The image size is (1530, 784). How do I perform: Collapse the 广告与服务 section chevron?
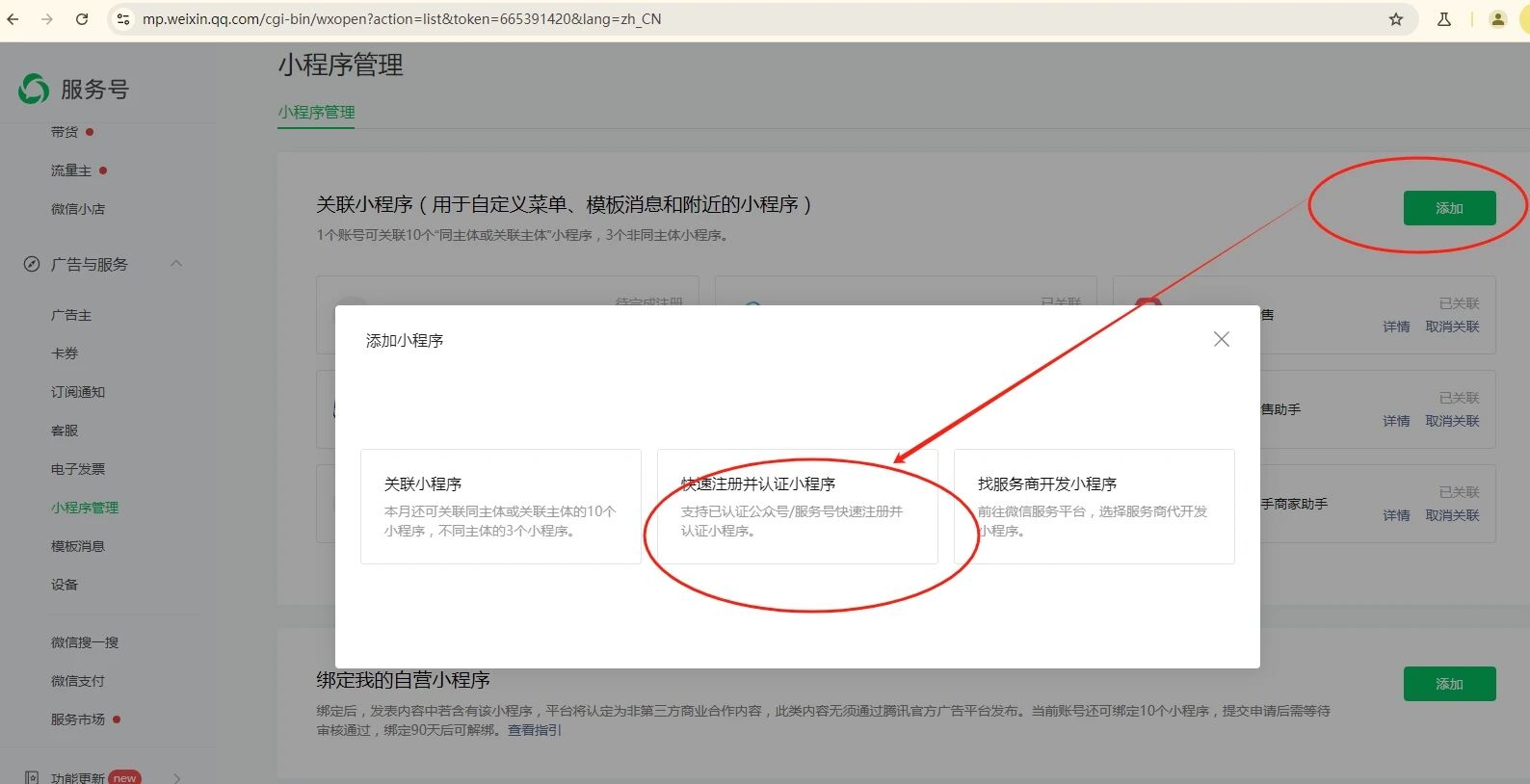coord(176,263)
